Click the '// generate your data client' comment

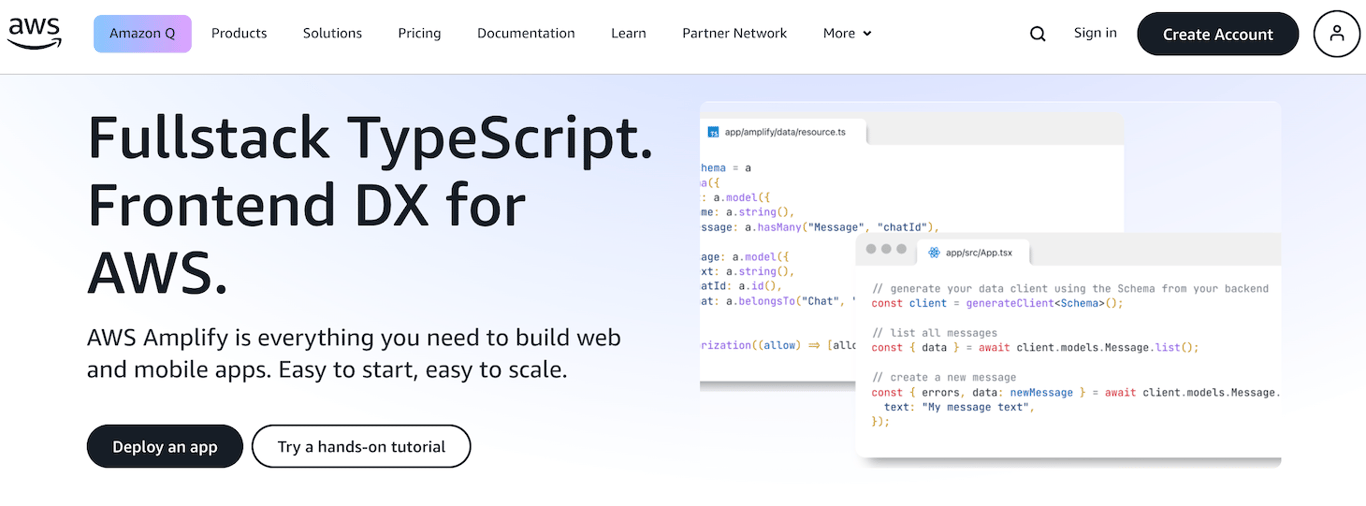[x=1070, y=288]
